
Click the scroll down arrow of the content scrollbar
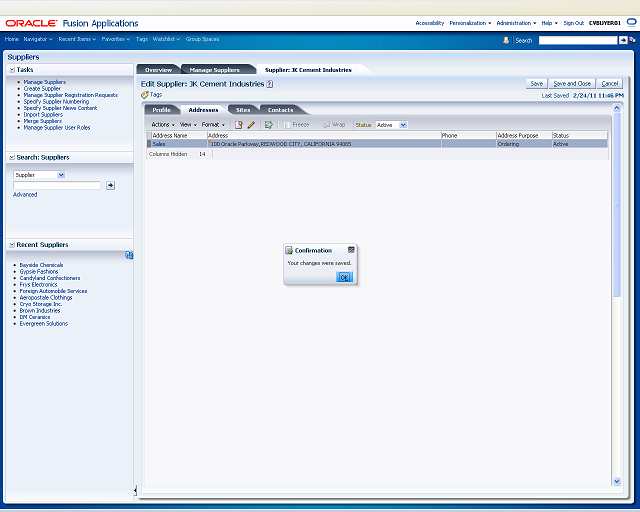(x=617, y=481)
